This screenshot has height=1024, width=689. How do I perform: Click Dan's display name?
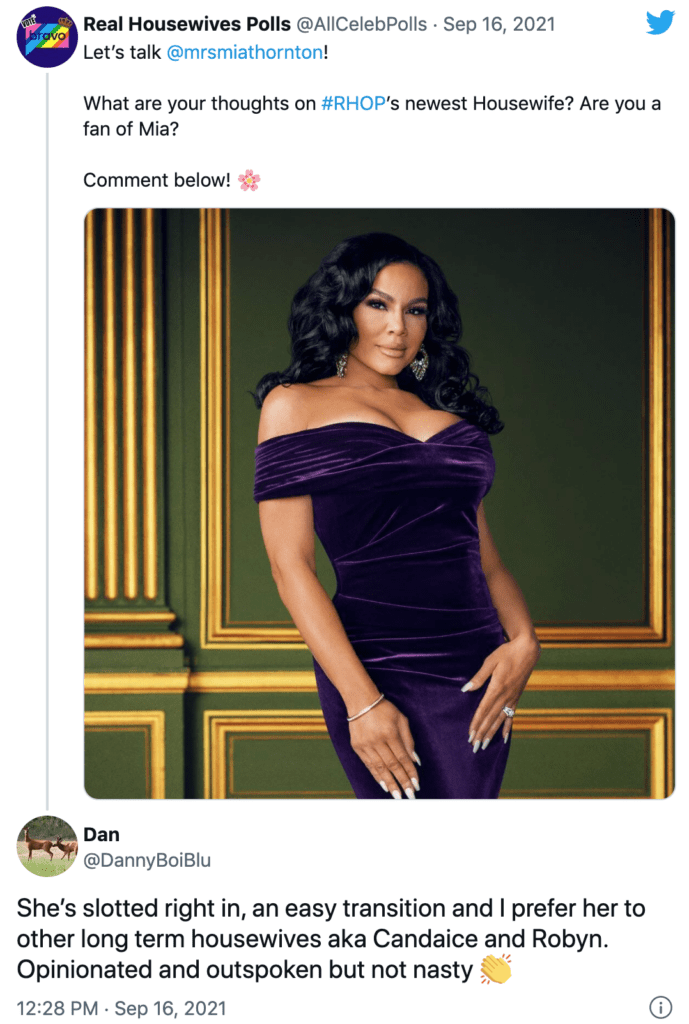101,835
